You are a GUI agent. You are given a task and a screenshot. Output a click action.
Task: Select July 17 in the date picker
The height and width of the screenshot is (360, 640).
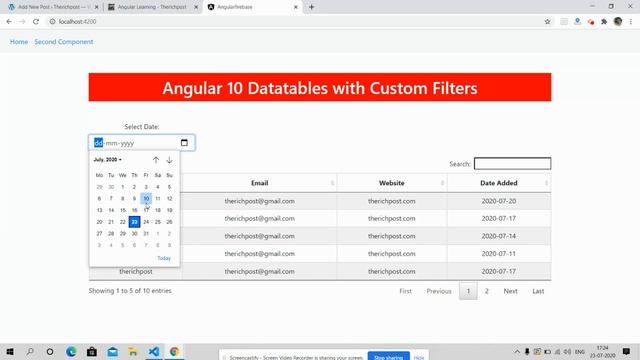146,210
